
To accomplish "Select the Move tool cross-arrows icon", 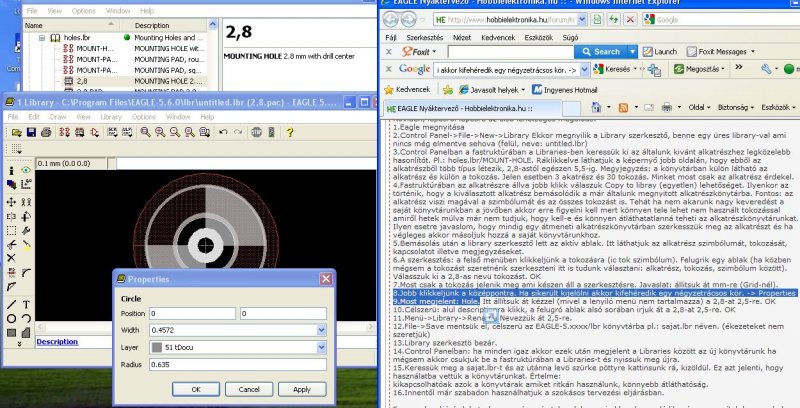I will 11,202.
